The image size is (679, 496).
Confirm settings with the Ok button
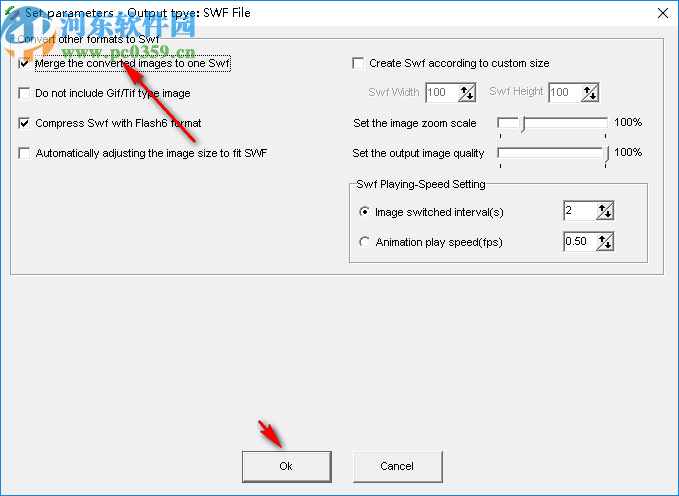[287, 467]
